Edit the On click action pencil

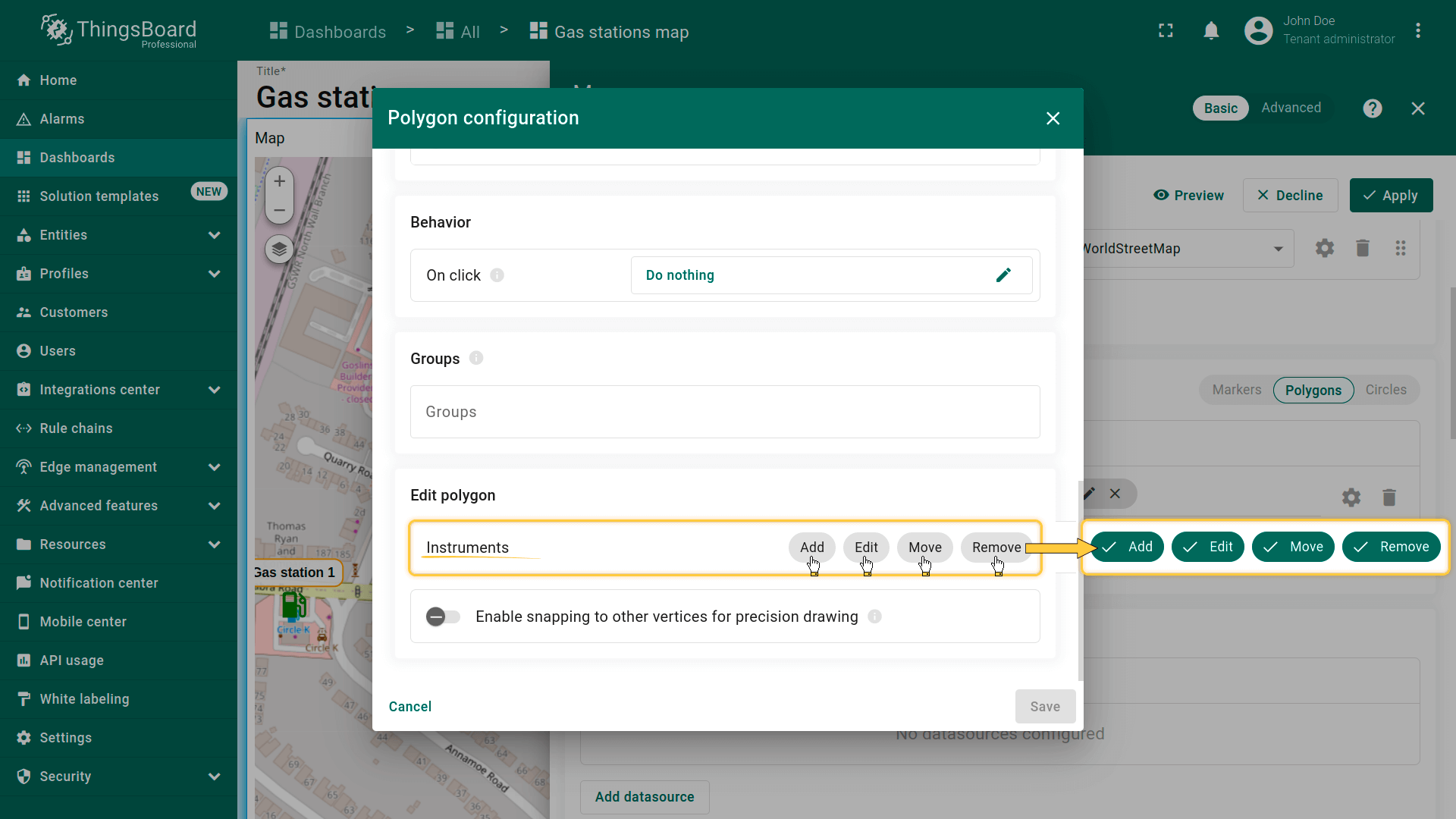pos(1003,275)
